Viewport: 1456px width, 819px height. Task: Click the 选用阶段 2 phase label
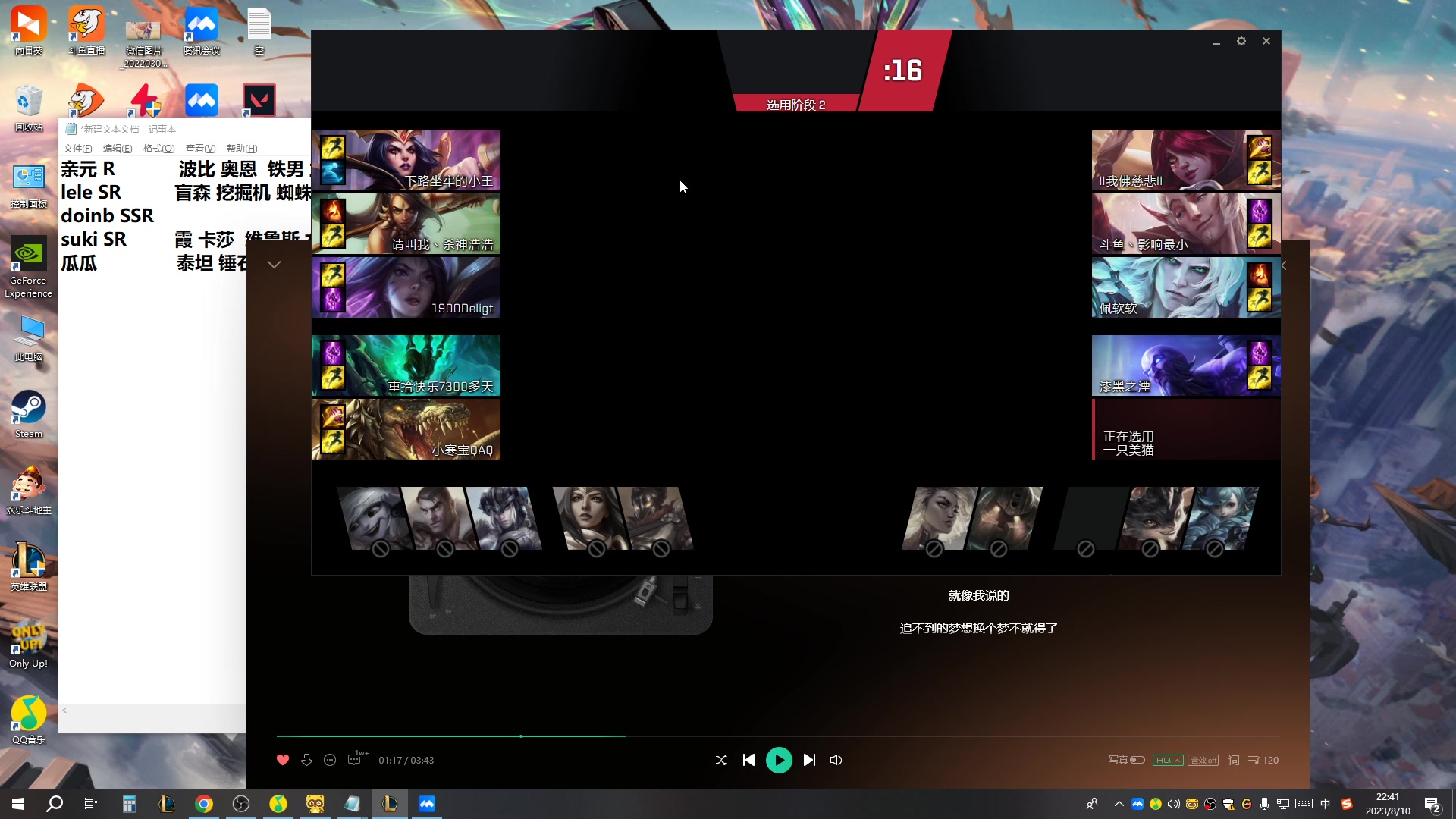click(x=795, y=105)
